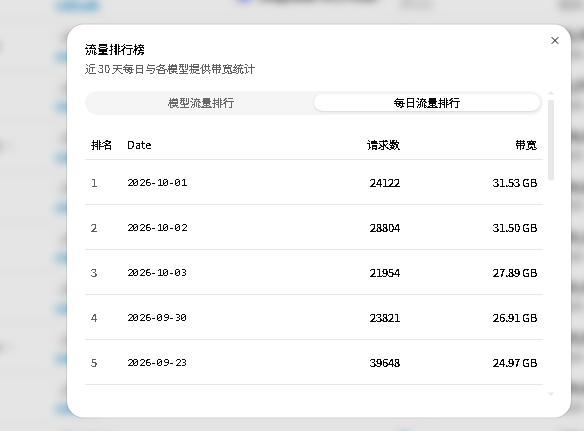Image resolution: width=584 pixels, height=431 pixels.
Task: Click bandwidth value 31.53 GB
Action: [x=515, y=183]
